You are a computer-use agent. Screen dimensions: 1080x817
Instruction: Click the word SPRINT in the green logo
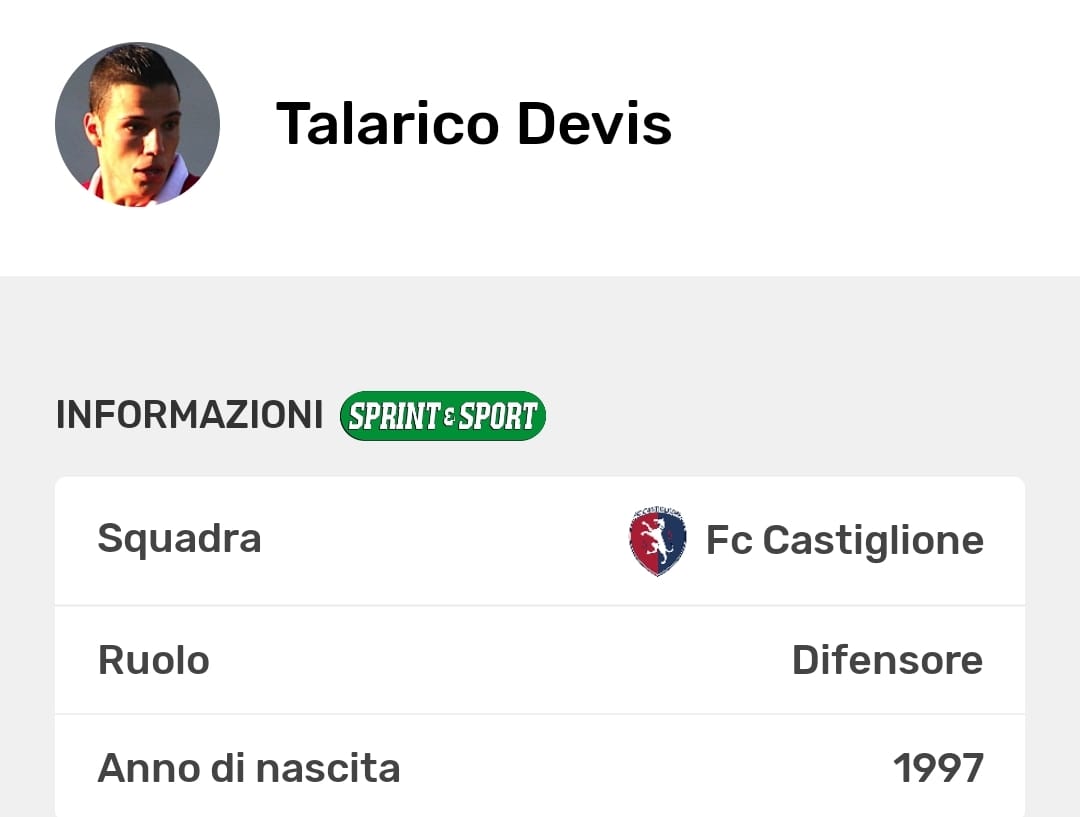tap(393, 416)
